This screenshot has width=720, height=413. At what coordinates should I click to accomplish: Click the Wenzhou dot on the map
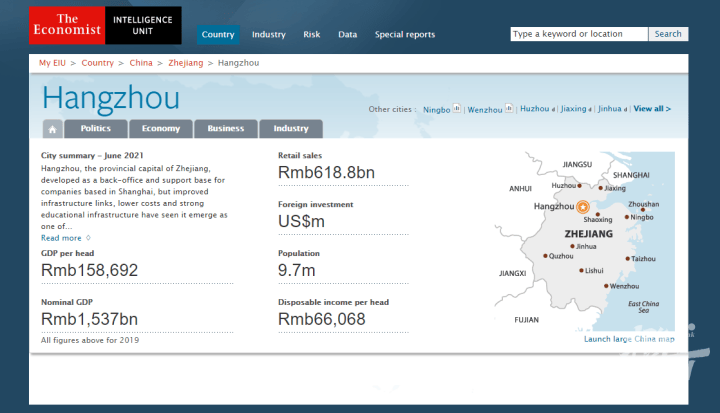click(x=601, y=286)
